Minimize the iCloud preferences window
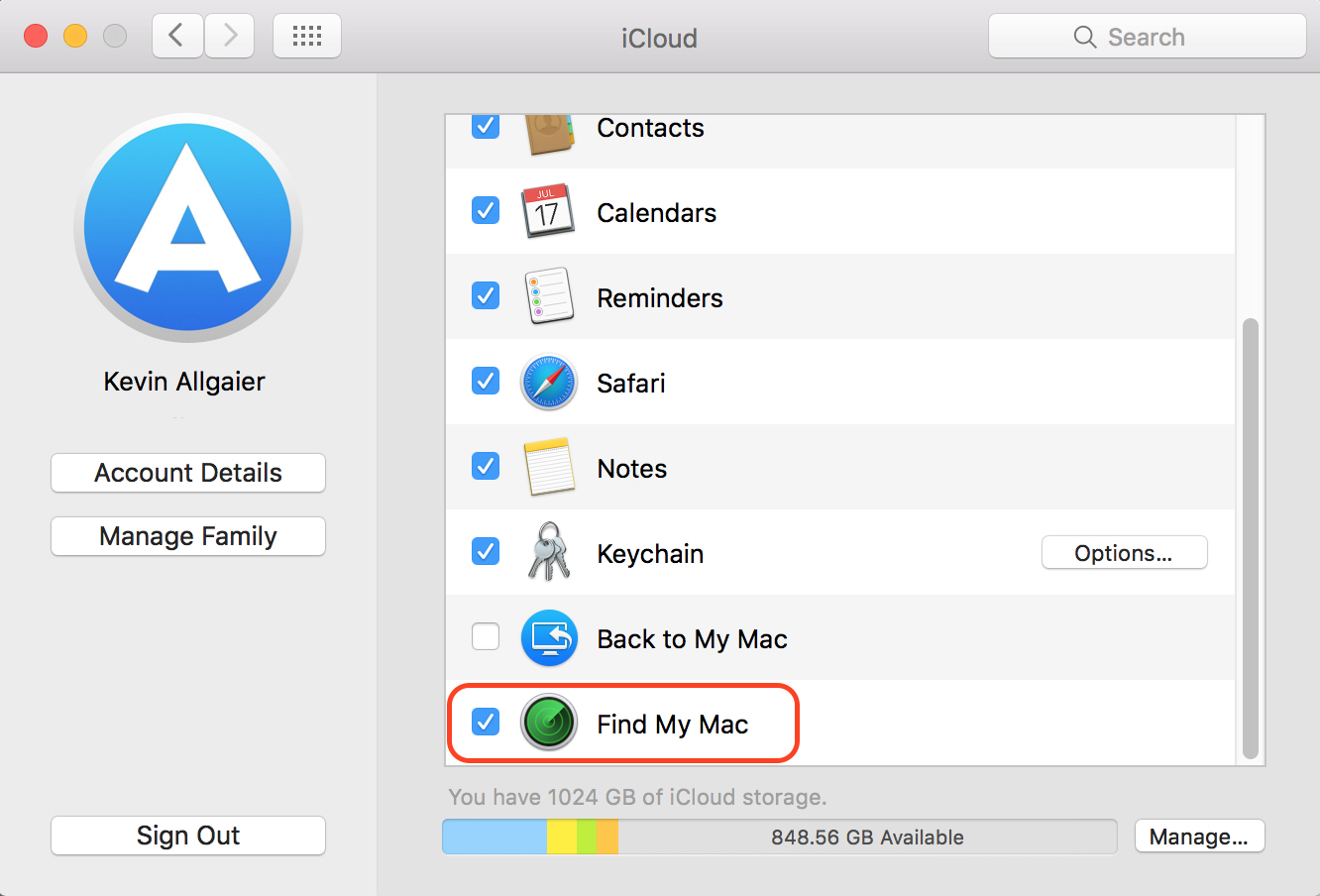The image size is (1320, 896). 75,37
